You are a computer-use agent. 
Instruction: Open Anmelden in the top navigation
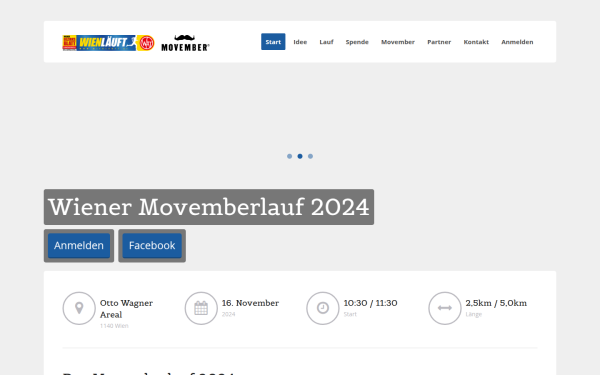(517, 42)
